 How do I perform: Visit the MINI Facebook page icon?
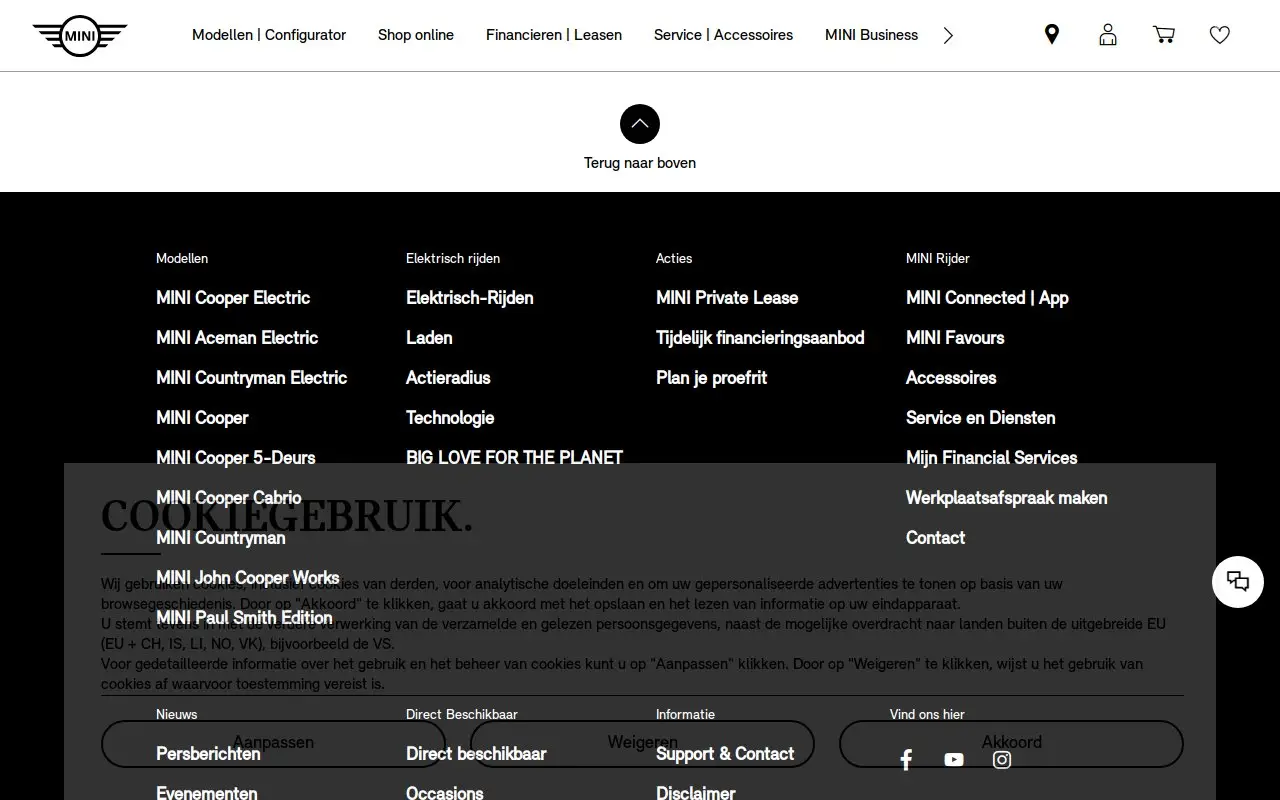906,760
